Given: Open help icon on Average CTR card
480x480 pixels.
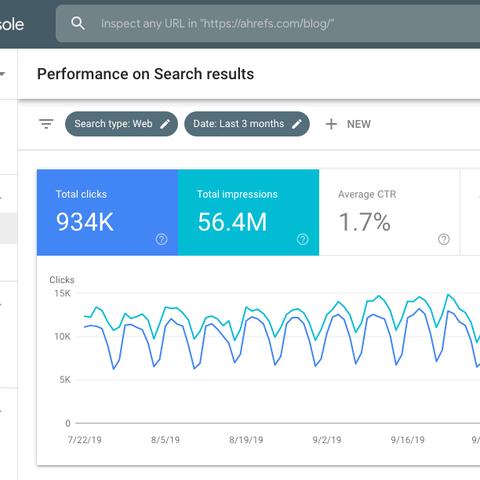Looking at the screenshot, I should point(444,239).
